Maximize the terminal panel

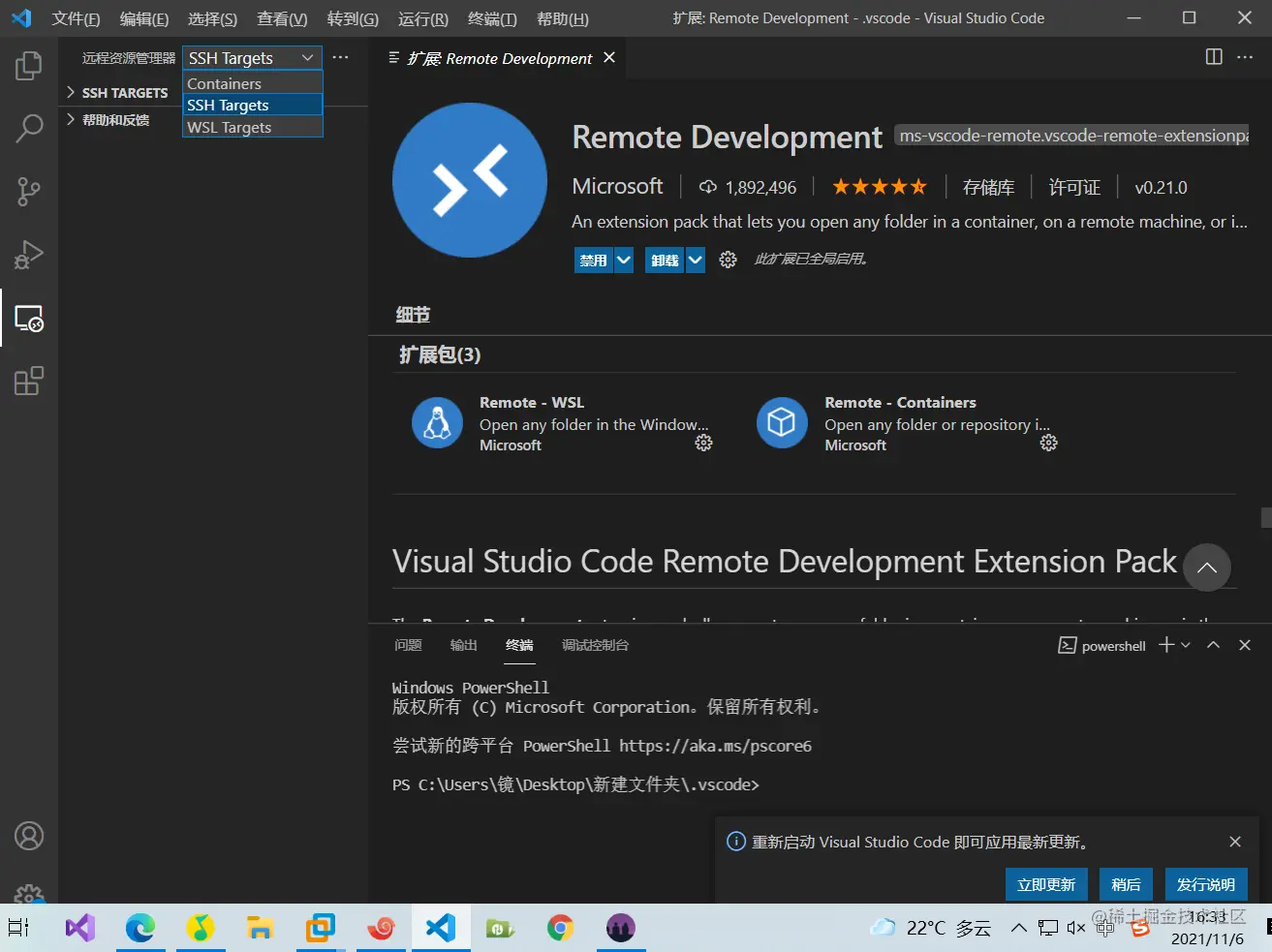pos(1213,645)
